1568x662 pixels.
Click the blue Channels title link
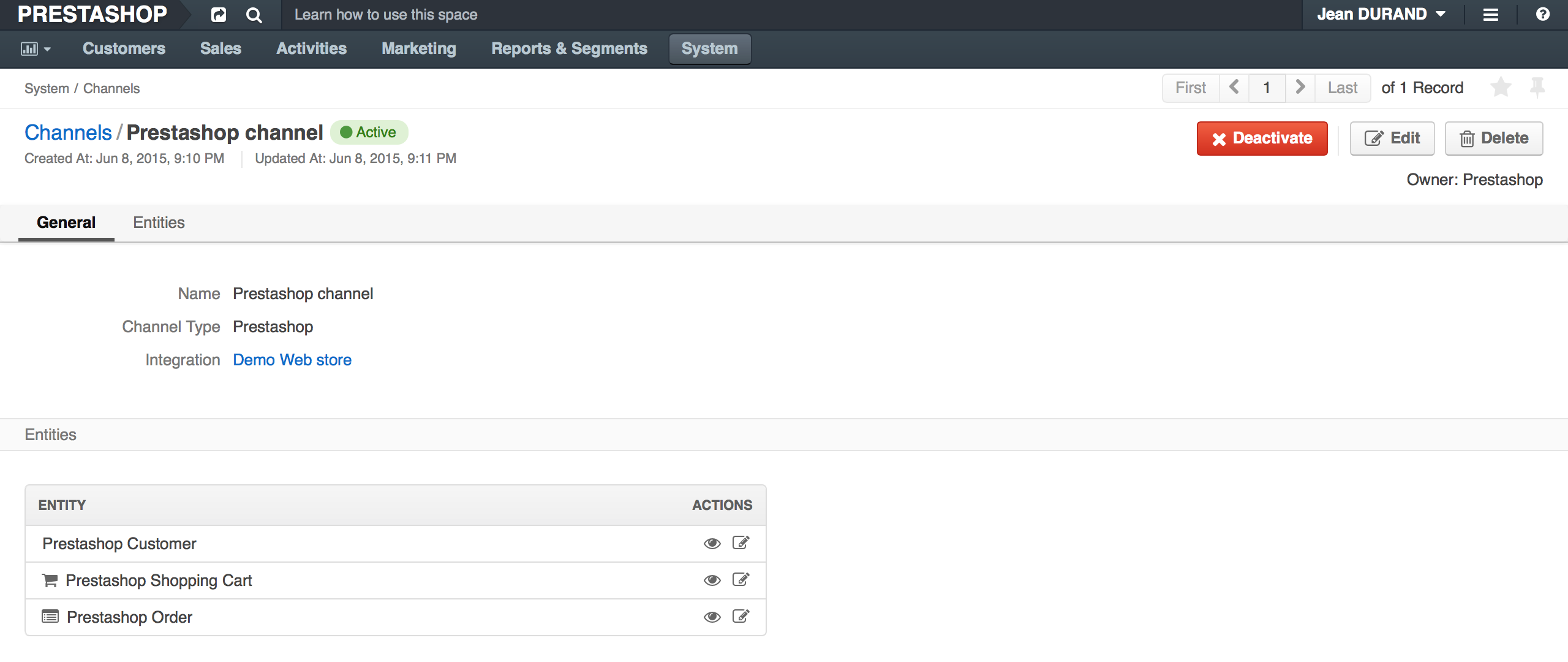[68, 132]
